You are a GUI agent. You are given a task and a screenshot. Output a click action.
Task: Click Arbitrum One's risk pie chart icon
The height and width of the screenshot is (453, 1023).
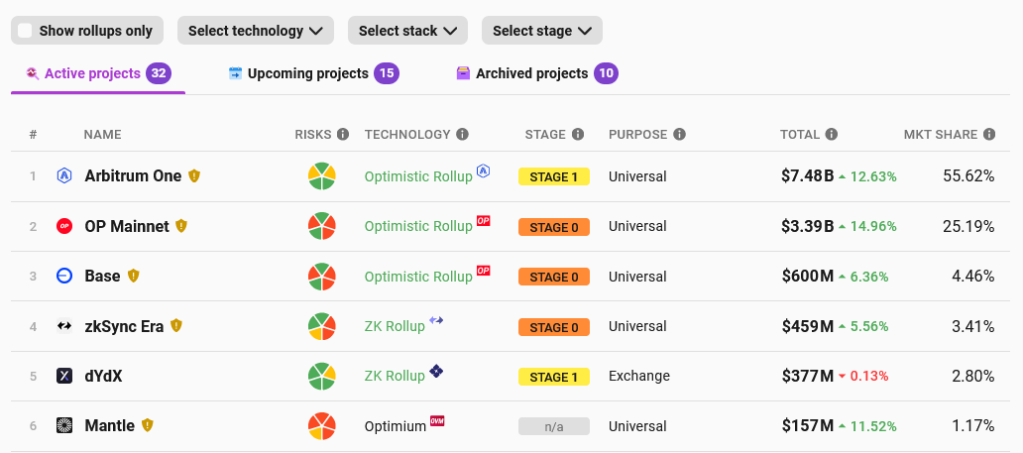(x=321, y=176)
